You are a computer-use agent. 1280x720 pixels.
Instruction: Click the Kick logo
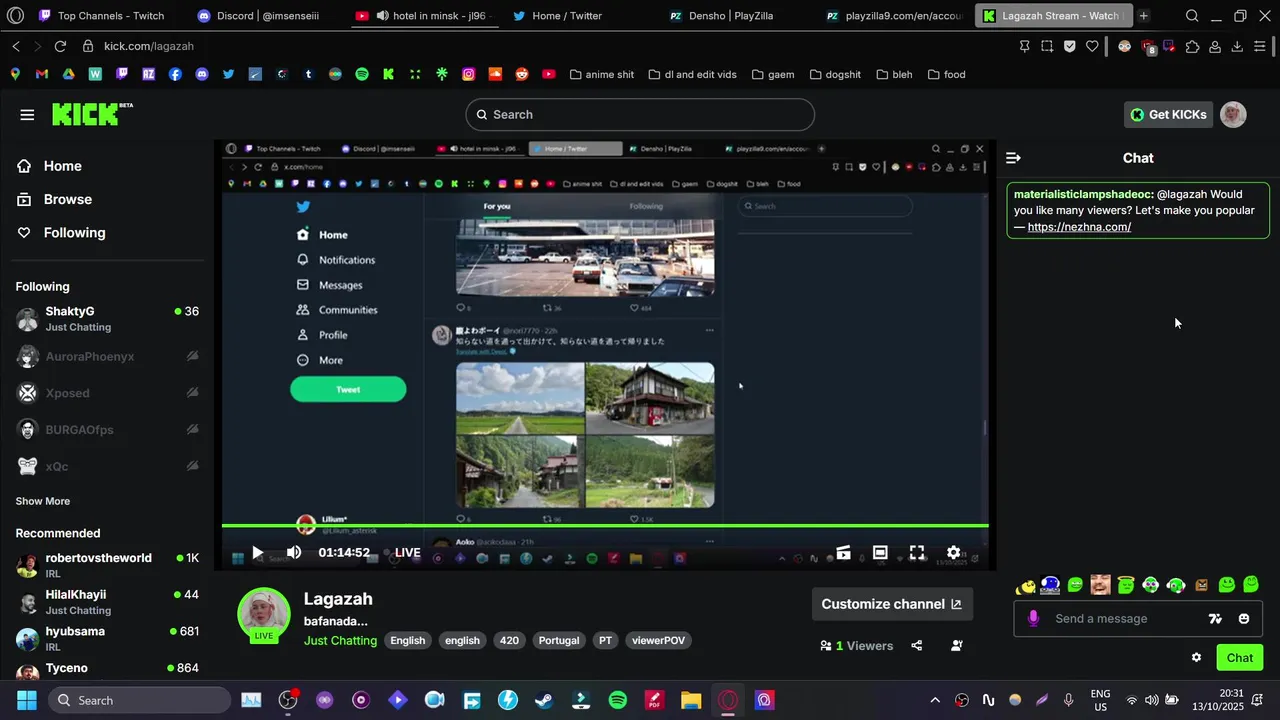(91, 114)
